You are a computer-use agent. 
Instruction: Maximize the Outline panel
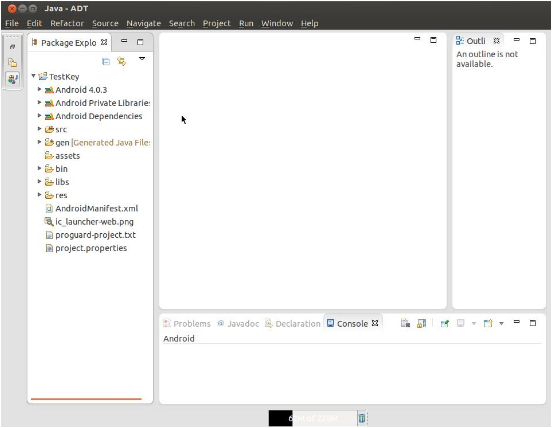533,41
